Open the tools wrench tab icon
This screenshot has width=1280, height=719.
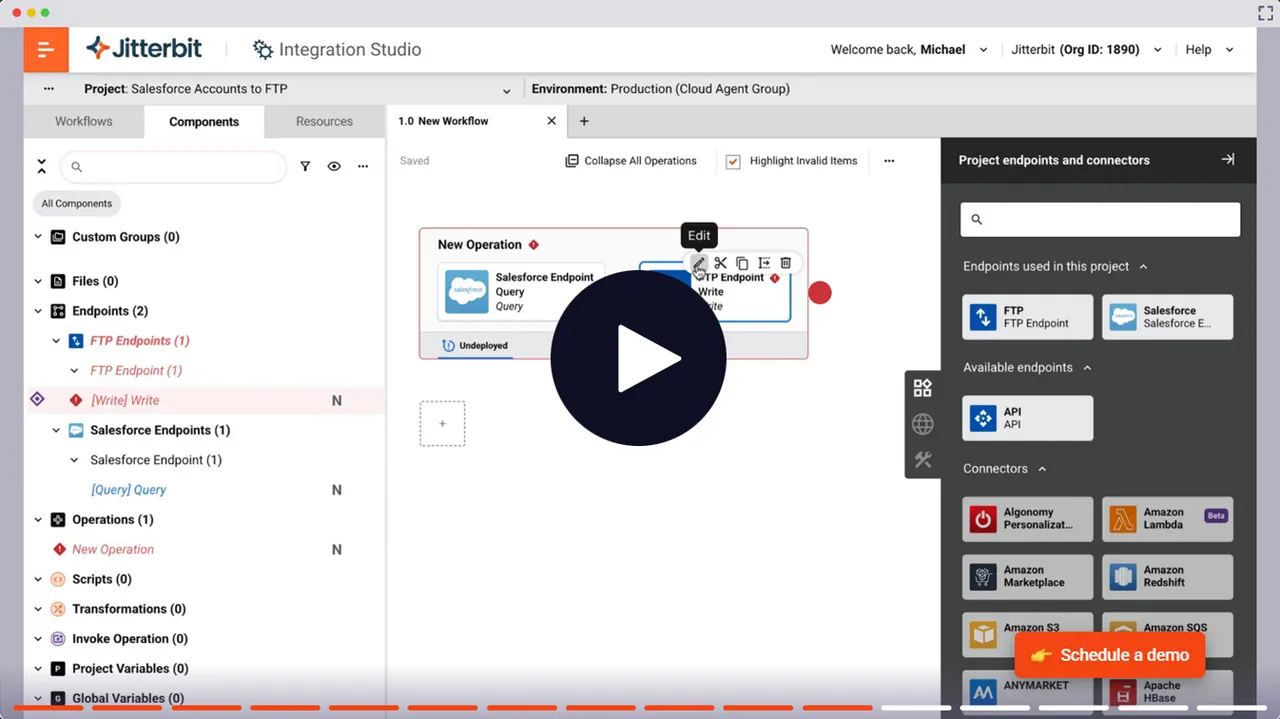click(923, 460)
